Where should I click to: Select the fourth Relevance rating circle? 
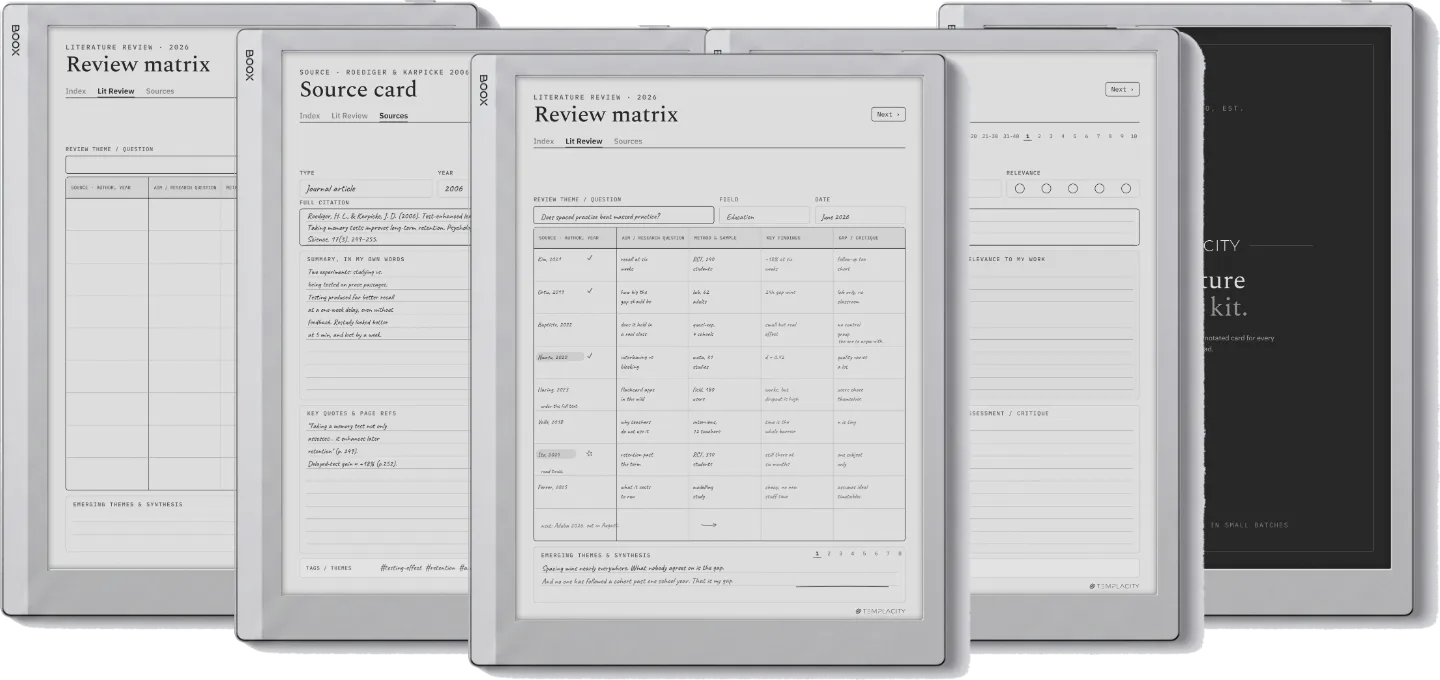point(1099,188)
